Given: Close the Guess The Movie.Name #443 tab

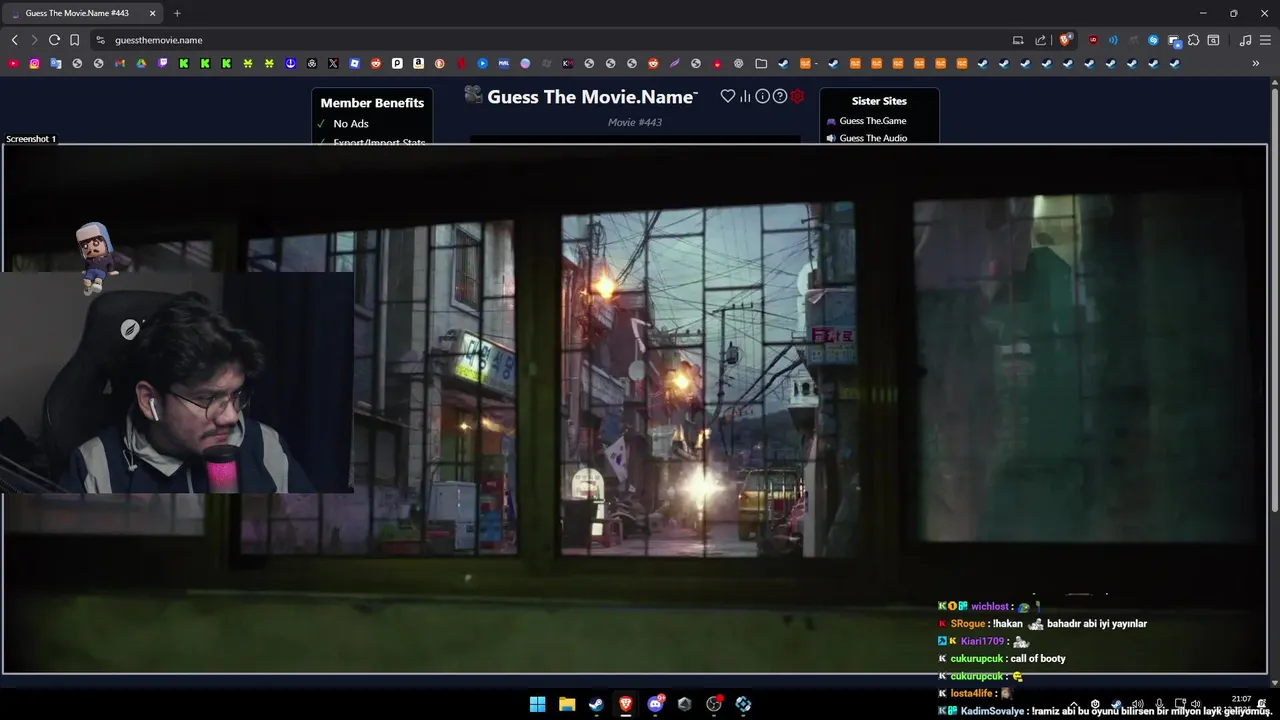Looking at the screenshot, I should point(152,13).
